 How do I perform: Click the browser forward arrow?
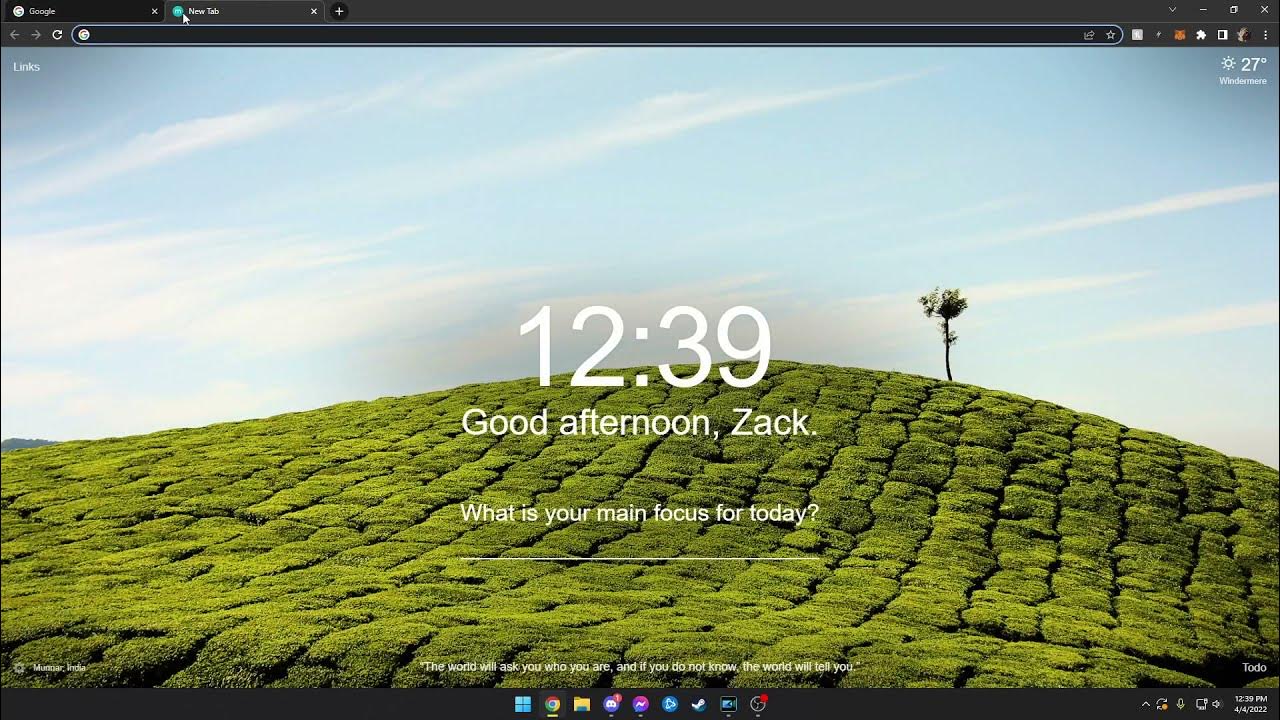(x=36, y=34)
